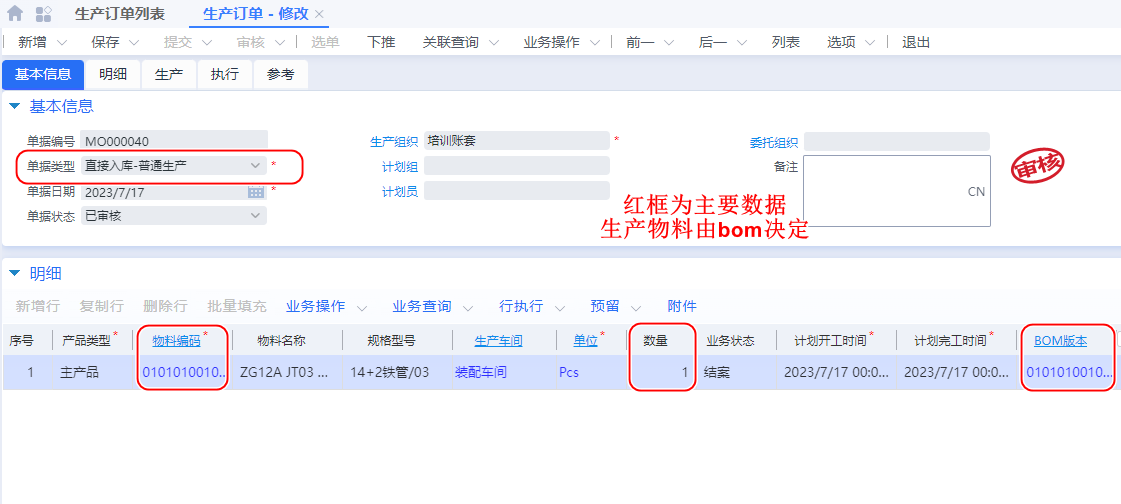Screen dimensions: 1121x504
Task: Click the home icon in tab bar
Action: pyautogui.click(x=15, y=14)
